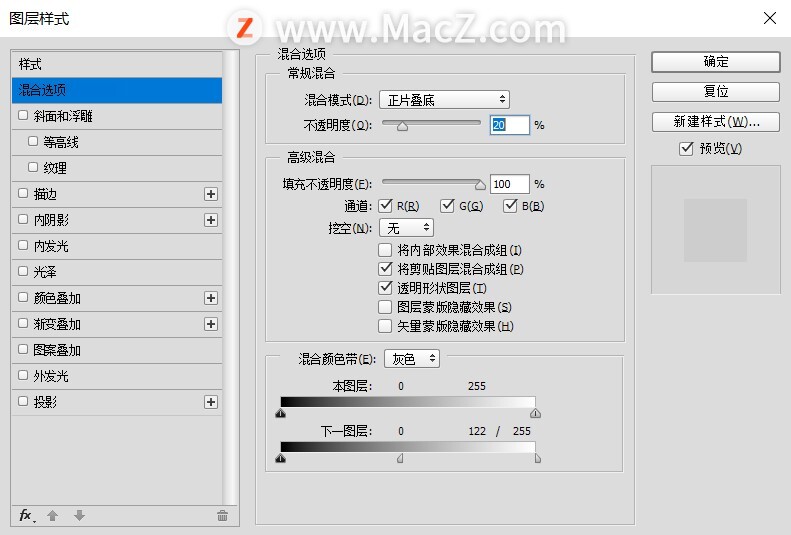
Task: Toggle 预览 checkbox
Action: 686,148
